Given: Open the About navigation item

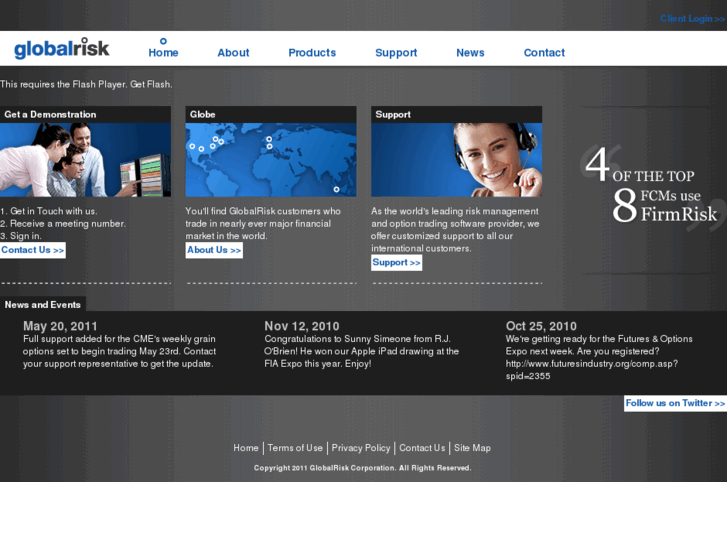Looking at the screenshot, I should point(233,53).
